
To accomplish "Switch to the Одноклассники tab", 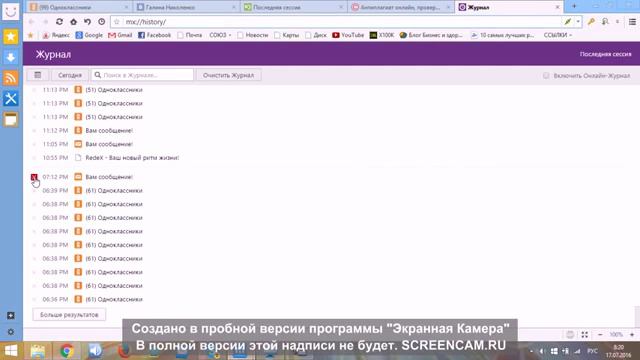I will (80, 7).
